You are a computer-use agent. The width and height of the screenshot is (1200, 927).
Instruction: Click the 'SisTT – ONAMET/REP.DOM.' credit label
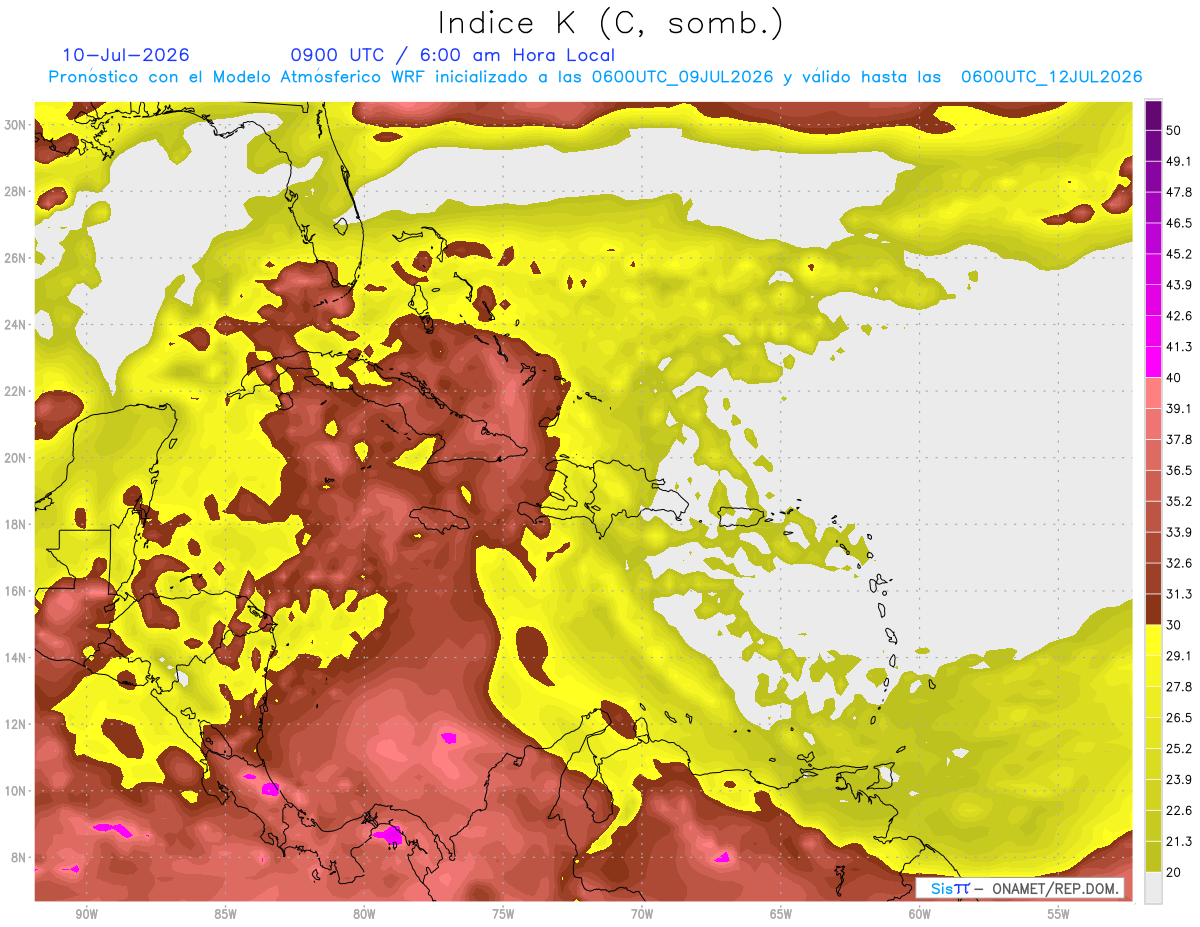[x=1019, y=888]
